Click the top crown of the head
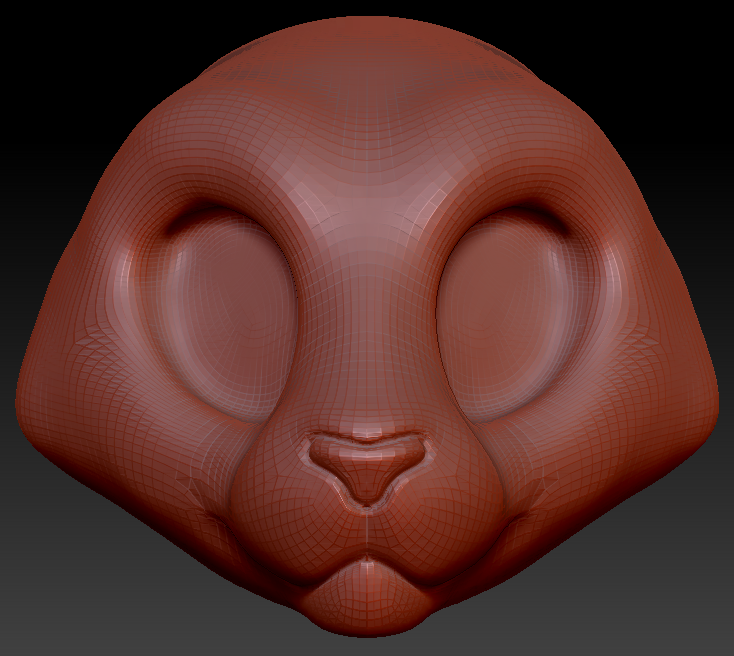Screen dimensions: 734x656 [367, 50]
